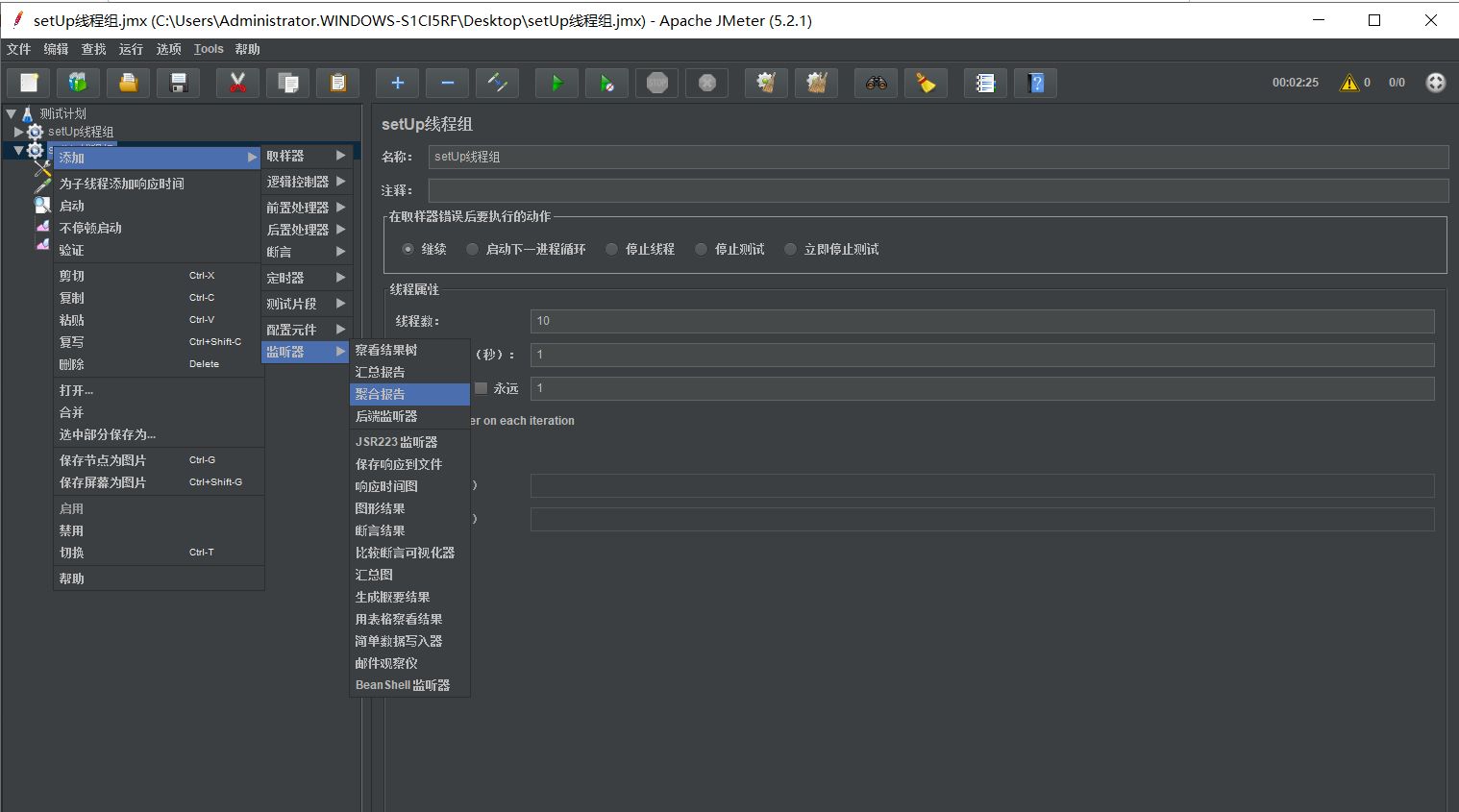Click the 注释 comment field
Screen dimensions: 1459x812
(x=938, y=190)
